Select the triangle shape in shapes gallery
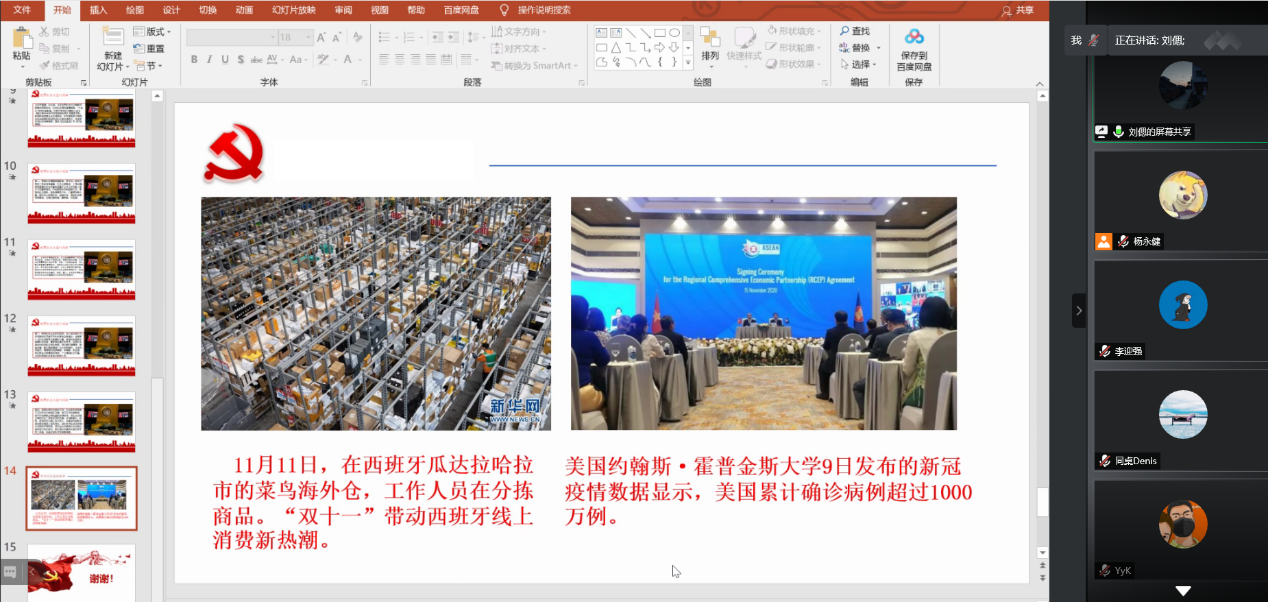This screenshot has height=602, width=1268. 616,47
